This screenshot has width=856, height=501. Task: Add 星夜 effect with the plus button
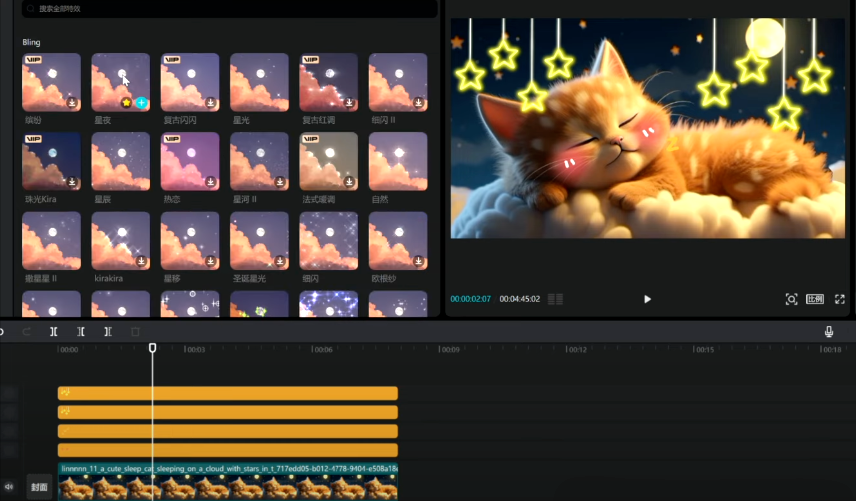point(142,103)
